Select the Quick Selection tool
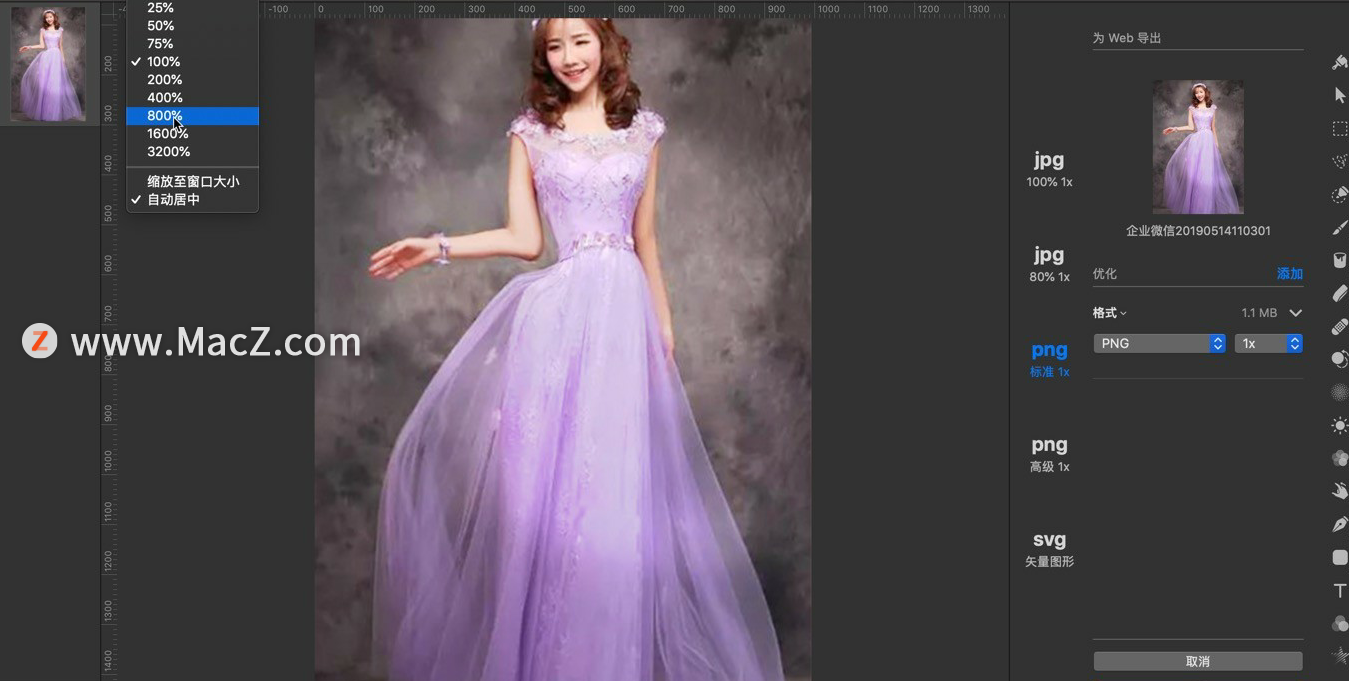This screenshot has width=1349, height=681. pyautogui.click(x=1340, y=194)
